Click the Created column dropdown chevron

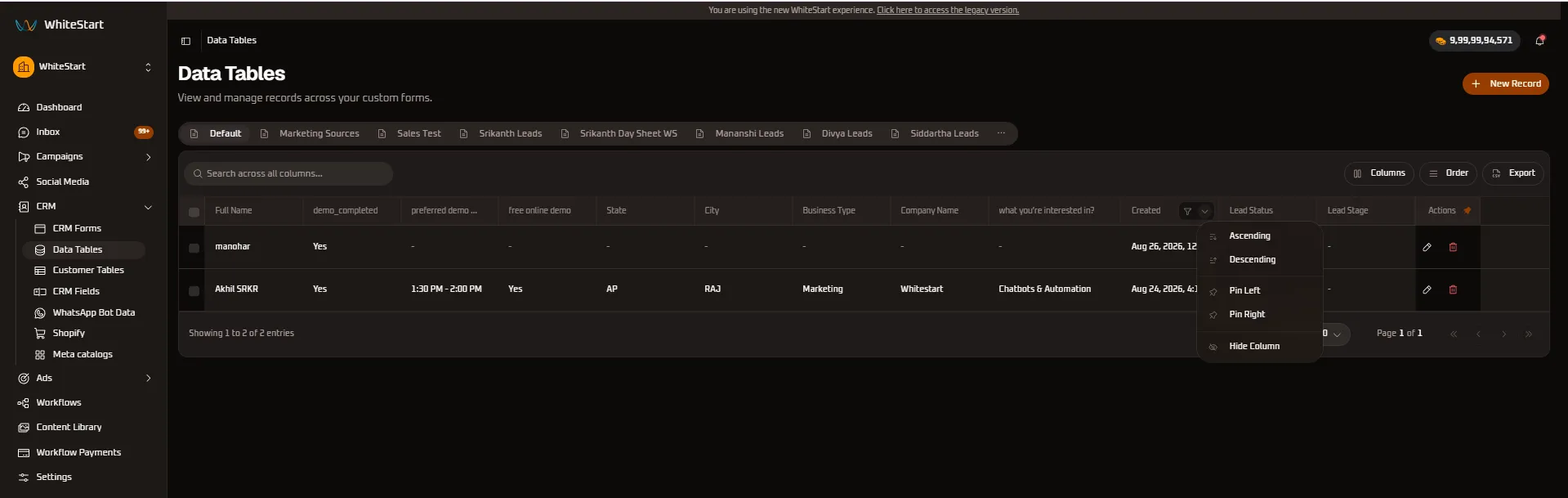click(1204, 211)
